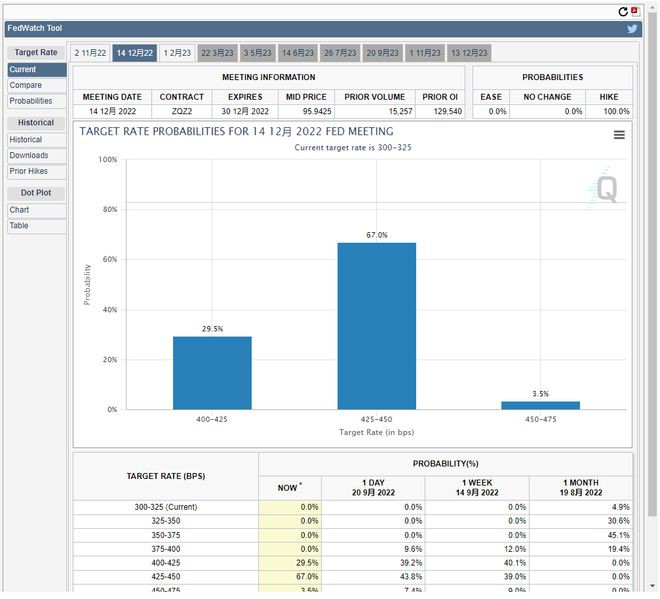Open Dot Plot Chart view
The image size is (660, 599).
point(19,210)
